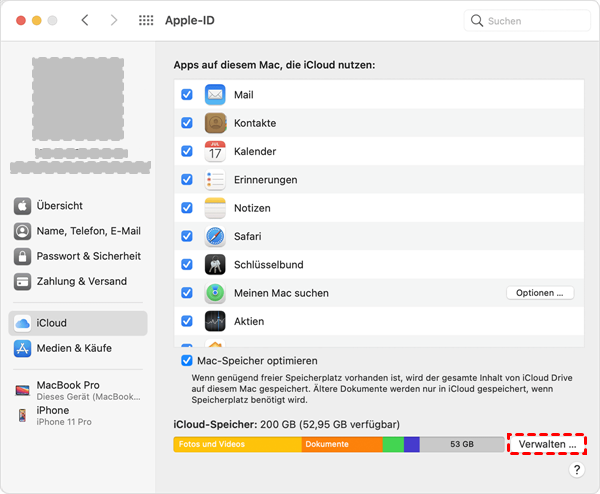The width and height of the screenshot is (600, 494).
Task: Click the Mail app icon
Action: (215, 95)
